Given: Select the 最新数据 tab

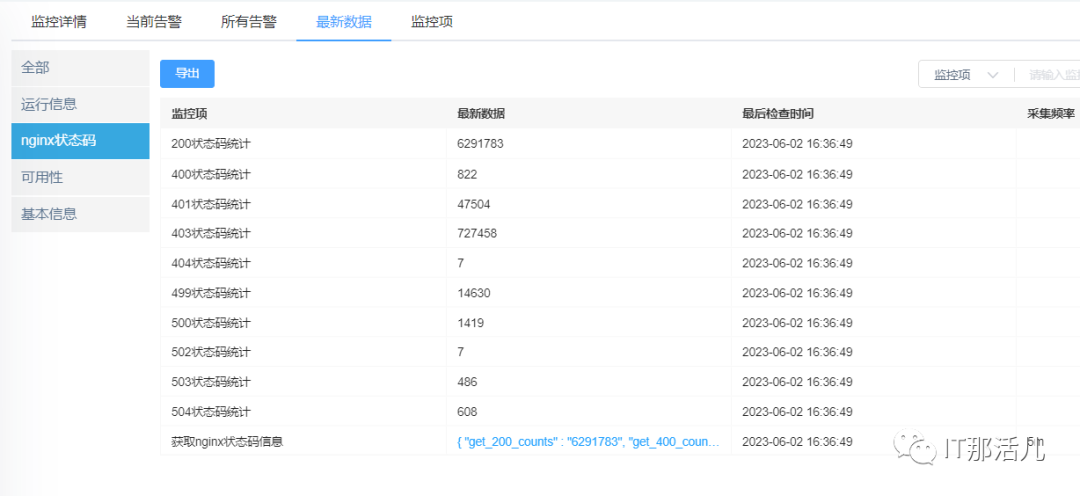Looking at the screenshot, I should click(x=344, y=21).
